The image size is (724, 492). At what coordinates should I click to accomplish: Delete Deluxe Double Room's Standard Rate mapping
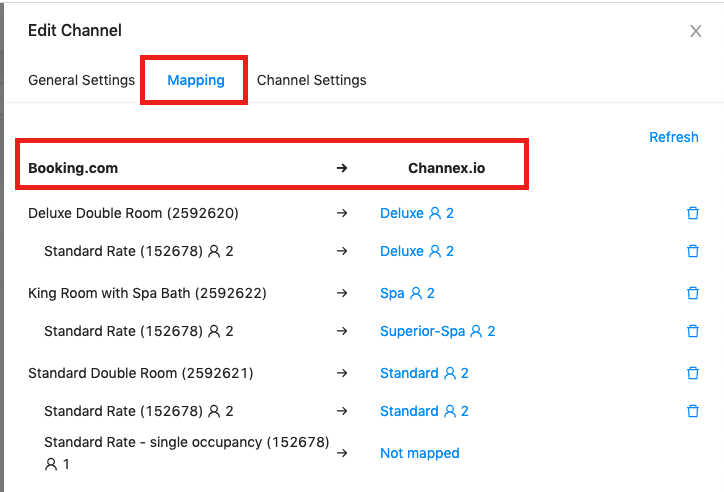click(693, 251)
